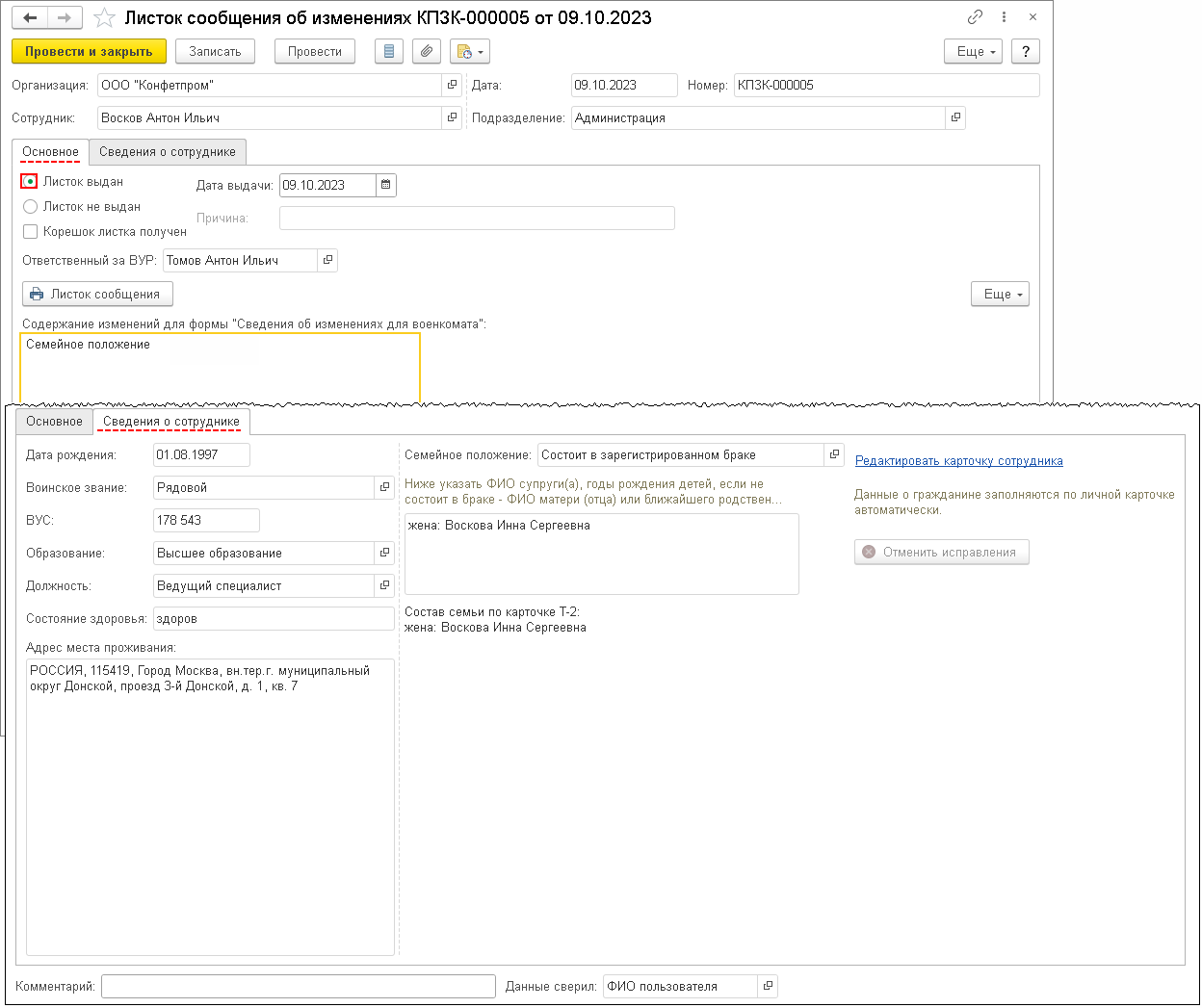Click the Адрес места проживания text area

pos(210,807)
